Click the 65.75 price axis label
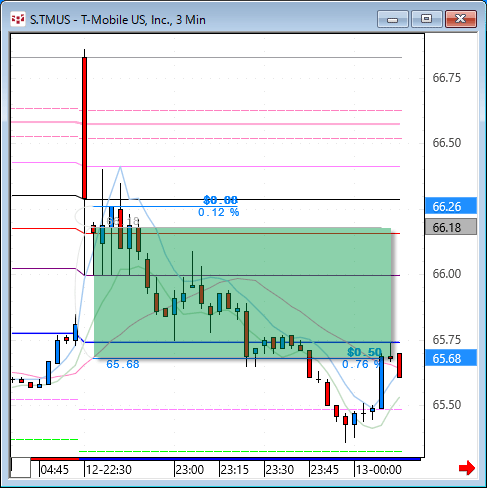Screen dimensions: 487x488 [x=447, y=339]
